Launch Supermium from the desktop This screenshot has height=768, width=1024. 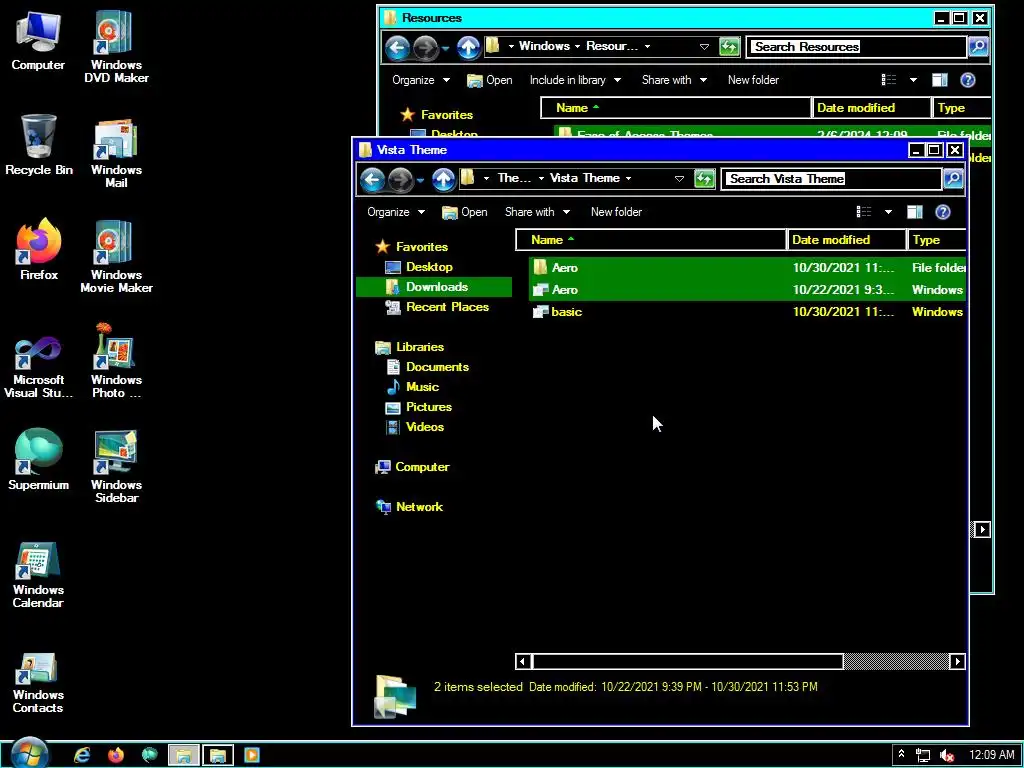pyautogui.click(x=39, y=459)
